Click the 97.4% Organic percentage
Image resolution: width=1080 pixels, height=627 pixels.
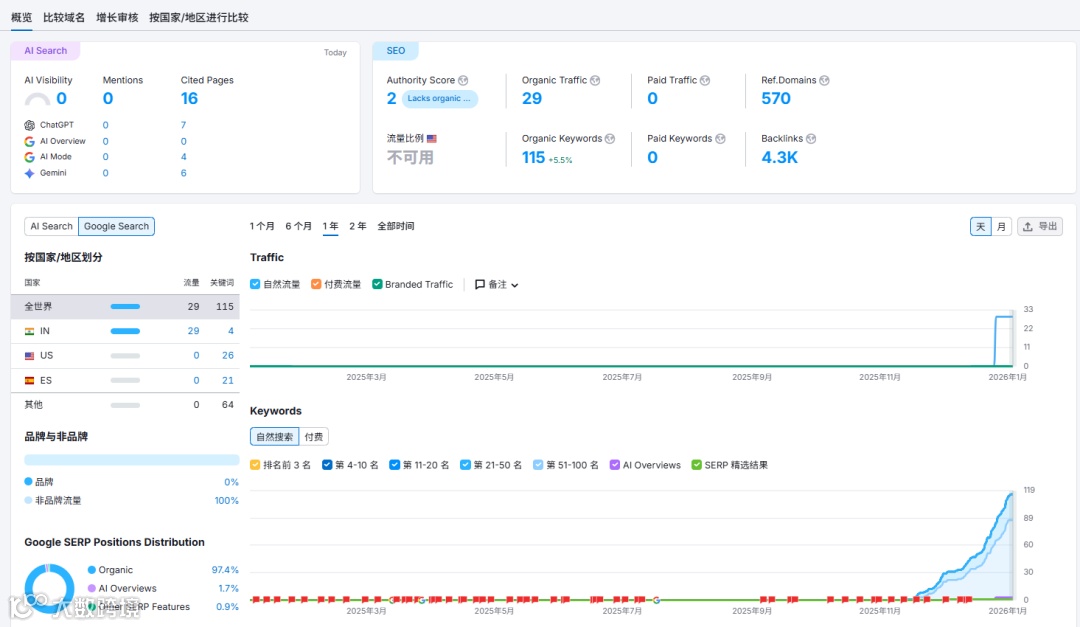pos(225,571)
